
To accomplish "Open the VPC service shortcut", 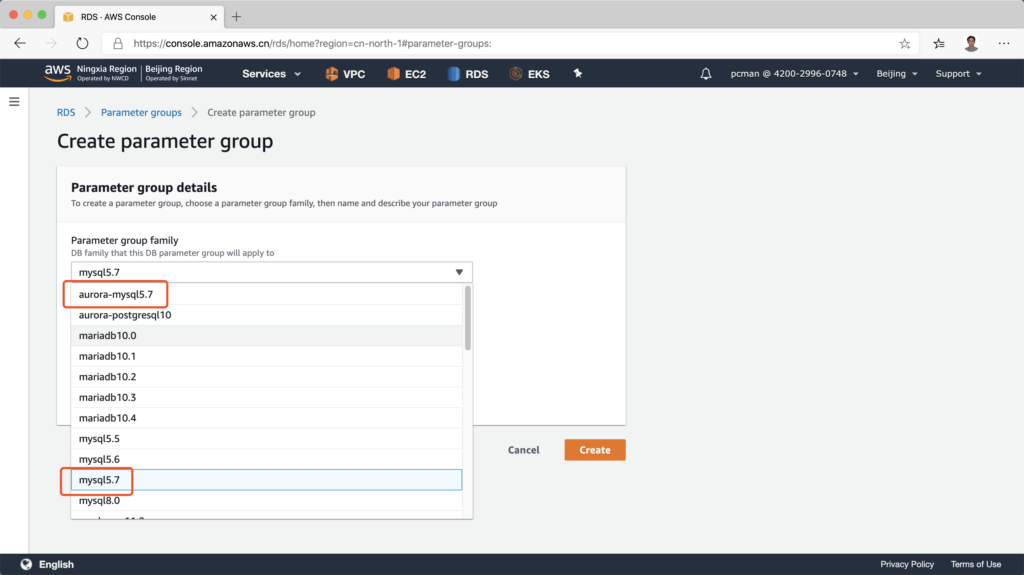I will pyautogui.click(x=345, y=74).
